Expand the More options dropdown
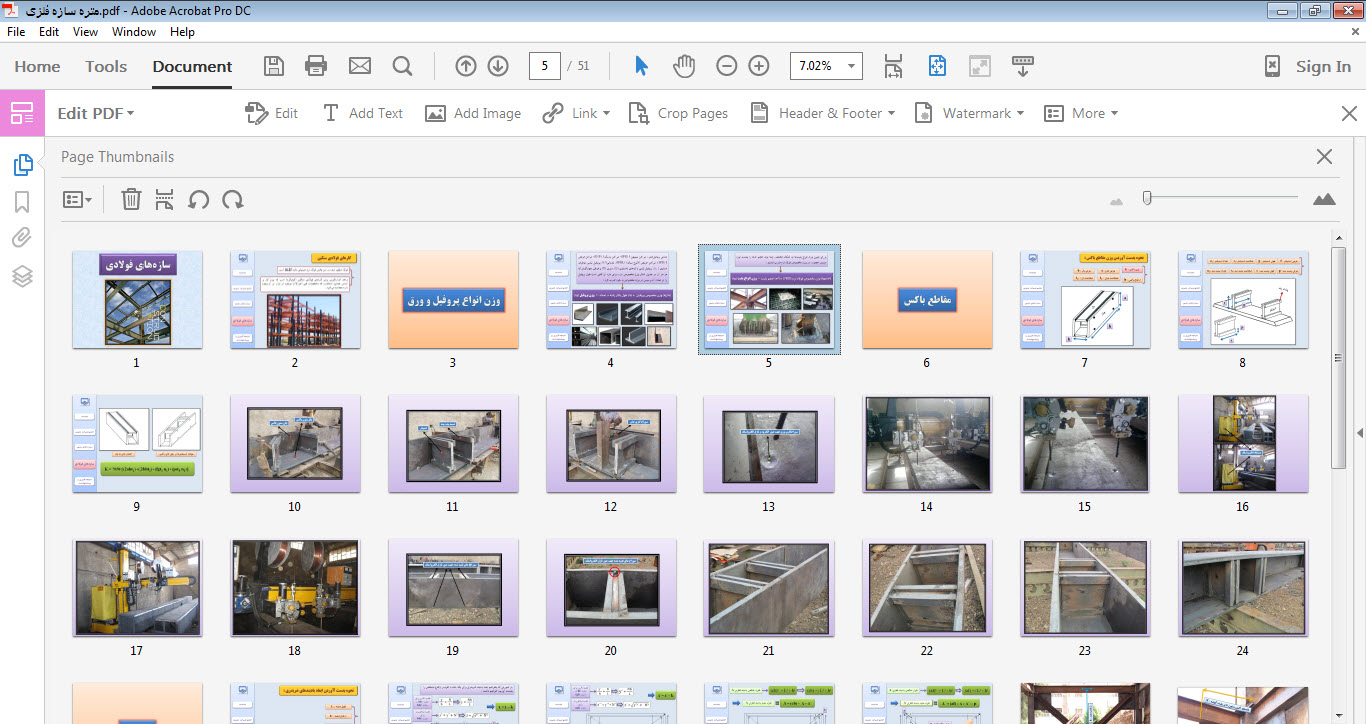This screenshot has height=724, width=1366. [1114, 114]
